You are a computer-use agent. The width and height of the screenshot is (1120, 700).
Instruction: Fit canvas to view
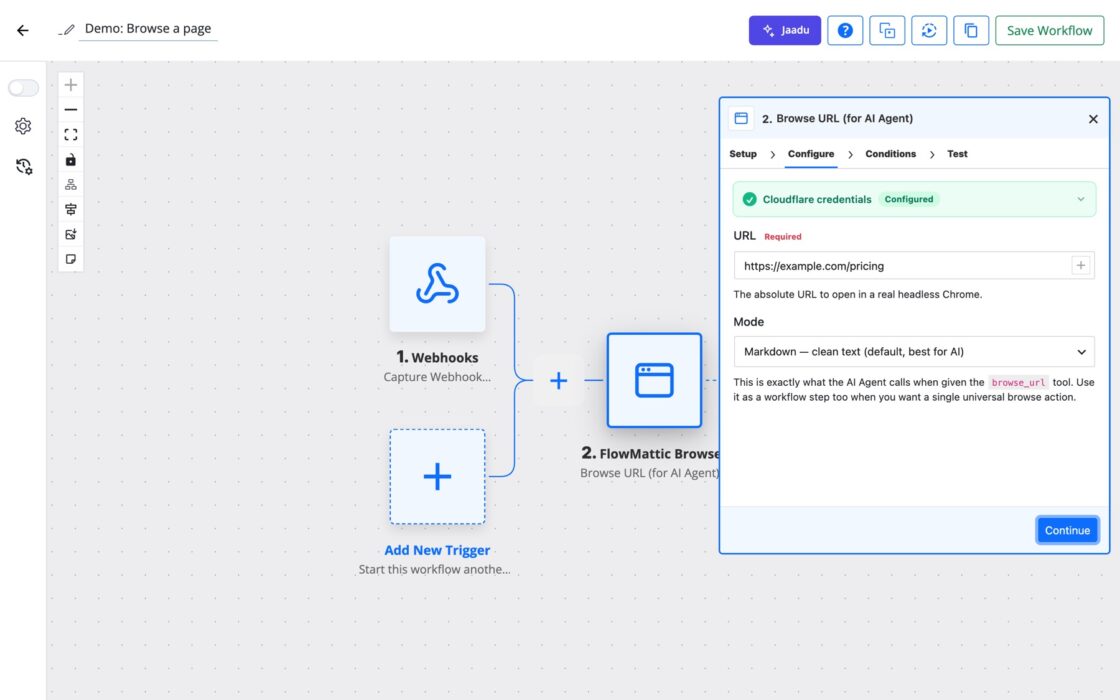[x=71, y=135]
